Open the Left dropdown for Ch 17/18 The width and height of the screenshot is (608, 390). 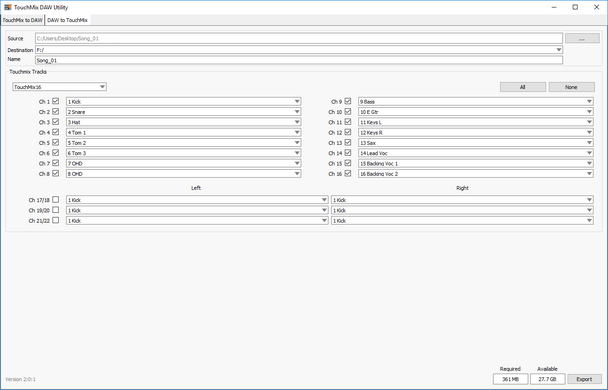tap(197, 200)
